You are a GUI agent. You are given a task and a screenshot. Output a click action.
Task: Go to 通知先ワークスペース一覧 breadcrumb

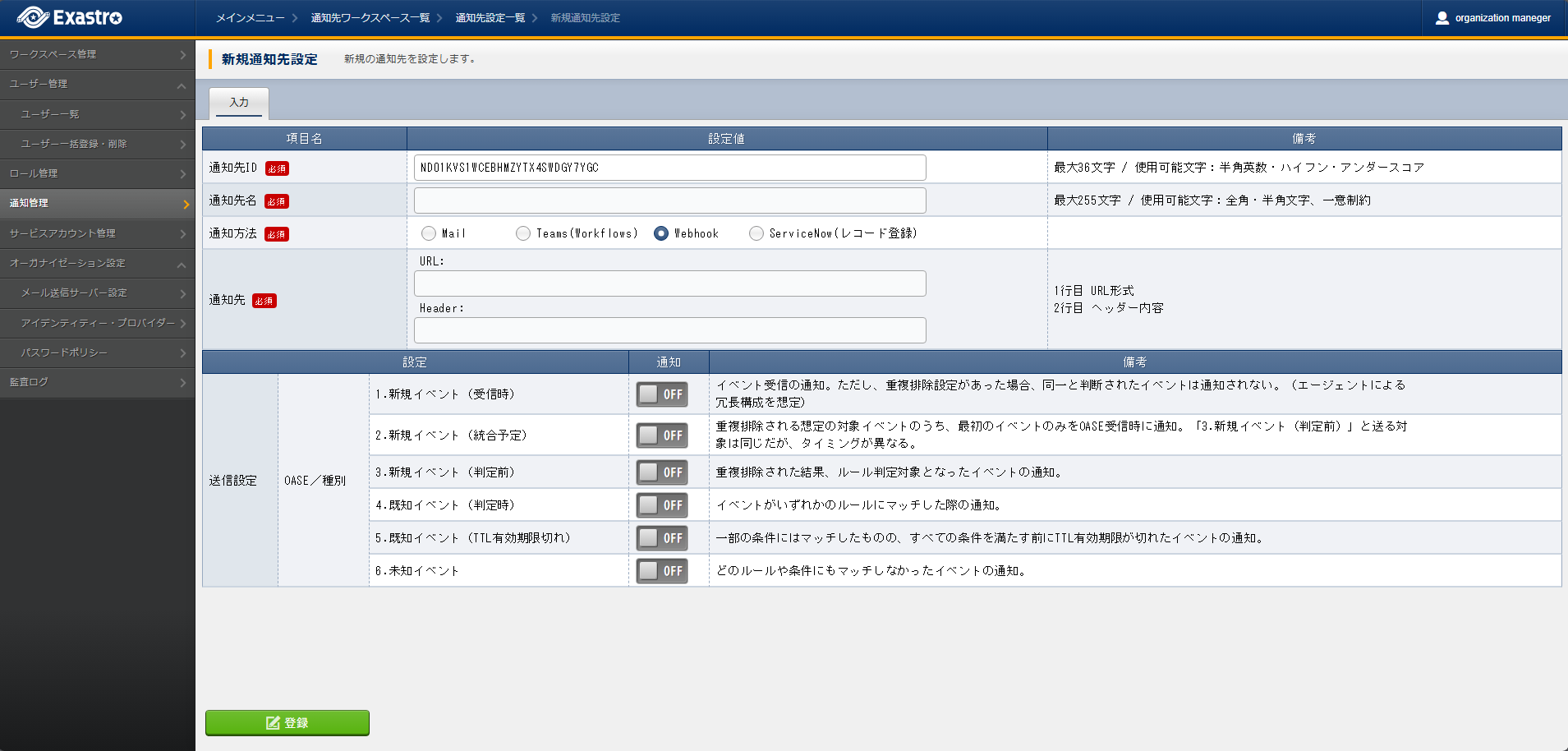tap(370, 18)
